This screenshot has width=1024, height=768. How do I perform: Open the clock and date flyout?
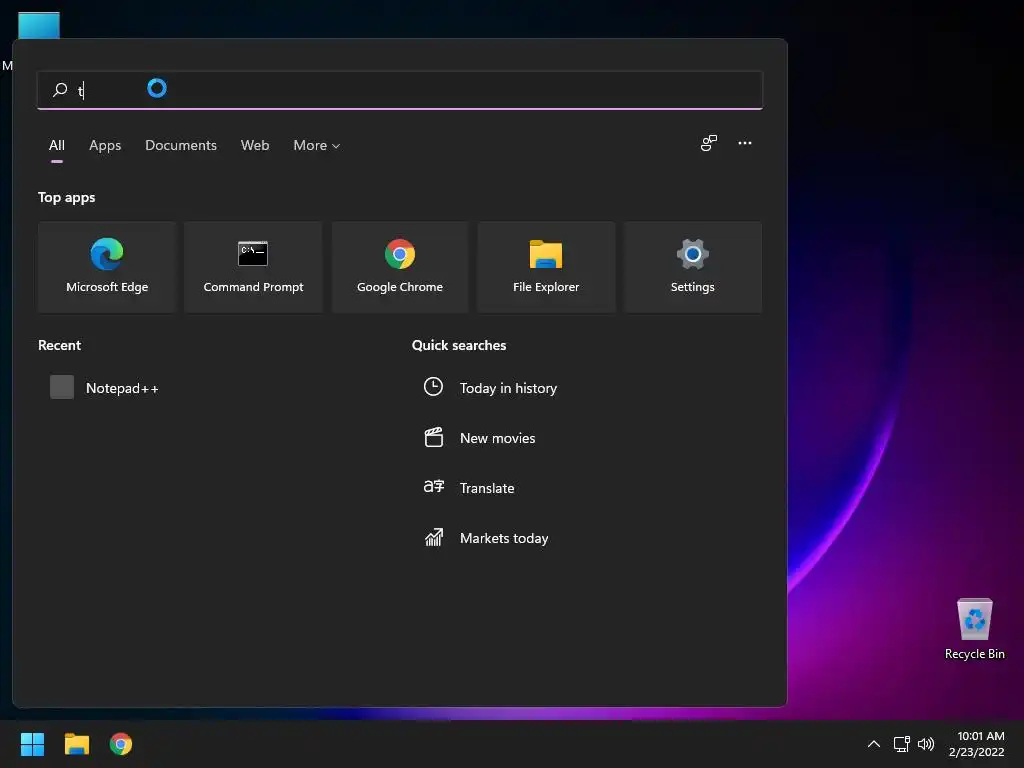pos(976,744)
